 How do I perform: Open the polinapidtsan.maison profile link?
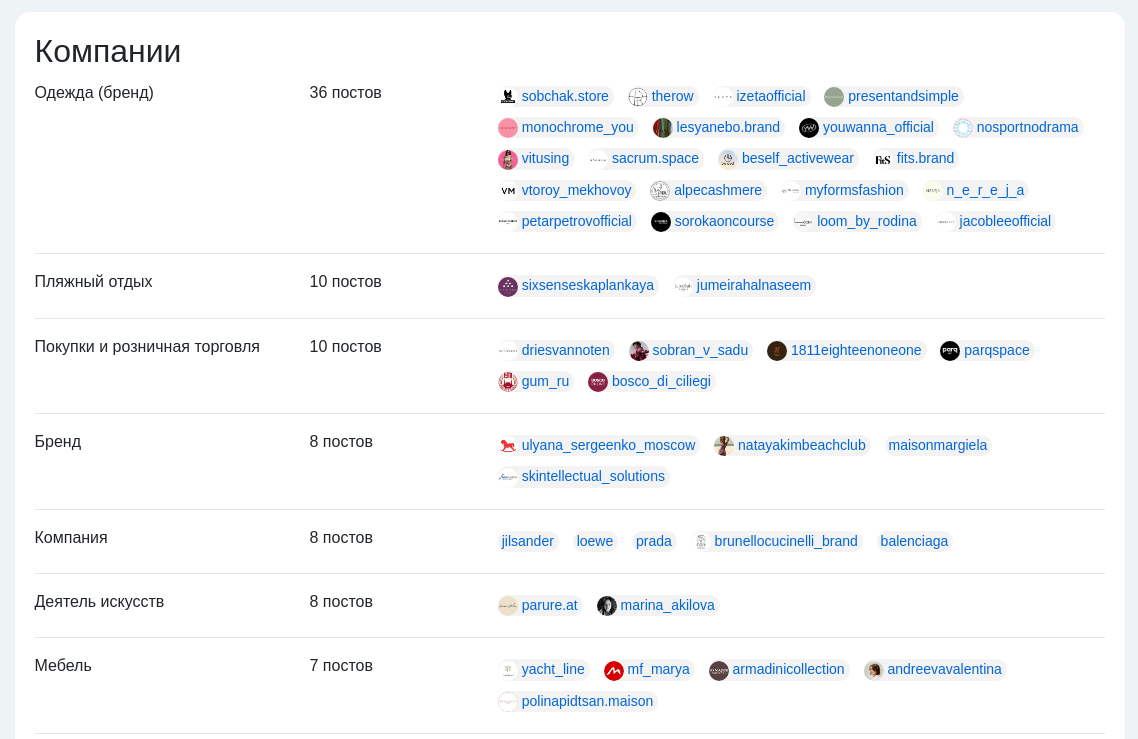pos(587,701)
